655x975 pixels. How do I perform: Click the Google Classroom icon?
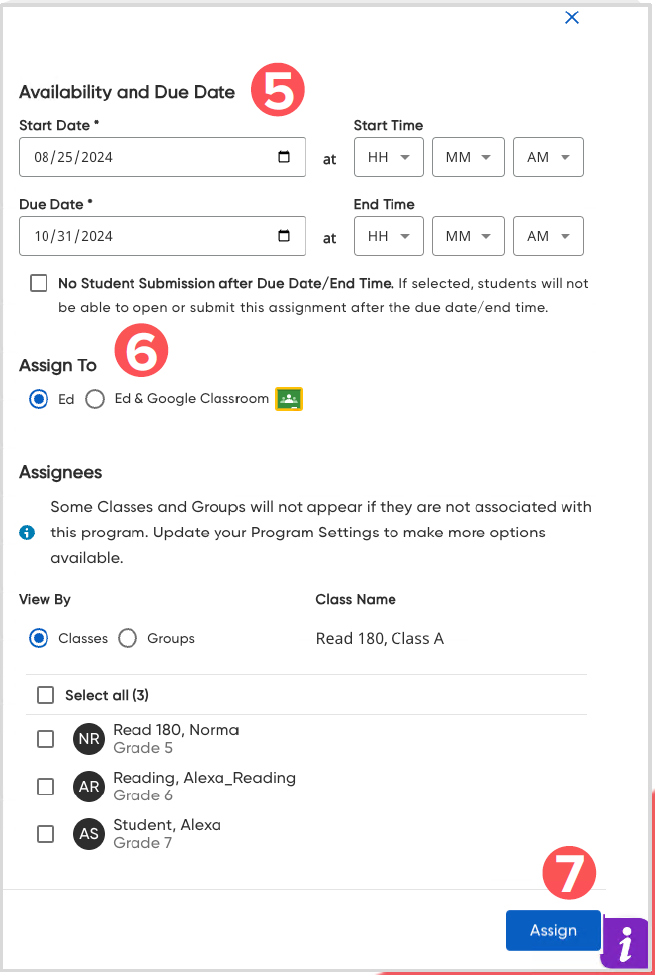pos(289,398)
